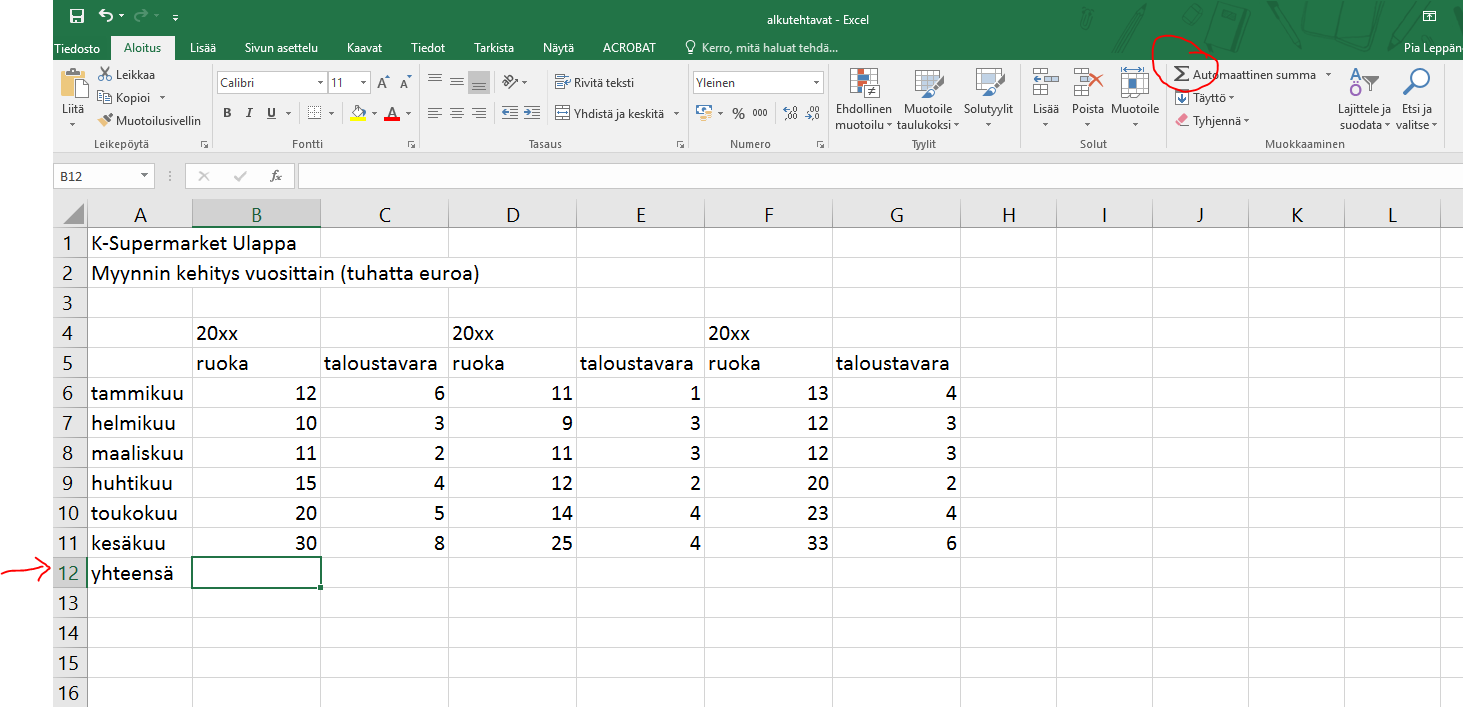Align cell text left
Image resolution: width=1463 pixels, height=707 pixels.
(x=435, y=113)
